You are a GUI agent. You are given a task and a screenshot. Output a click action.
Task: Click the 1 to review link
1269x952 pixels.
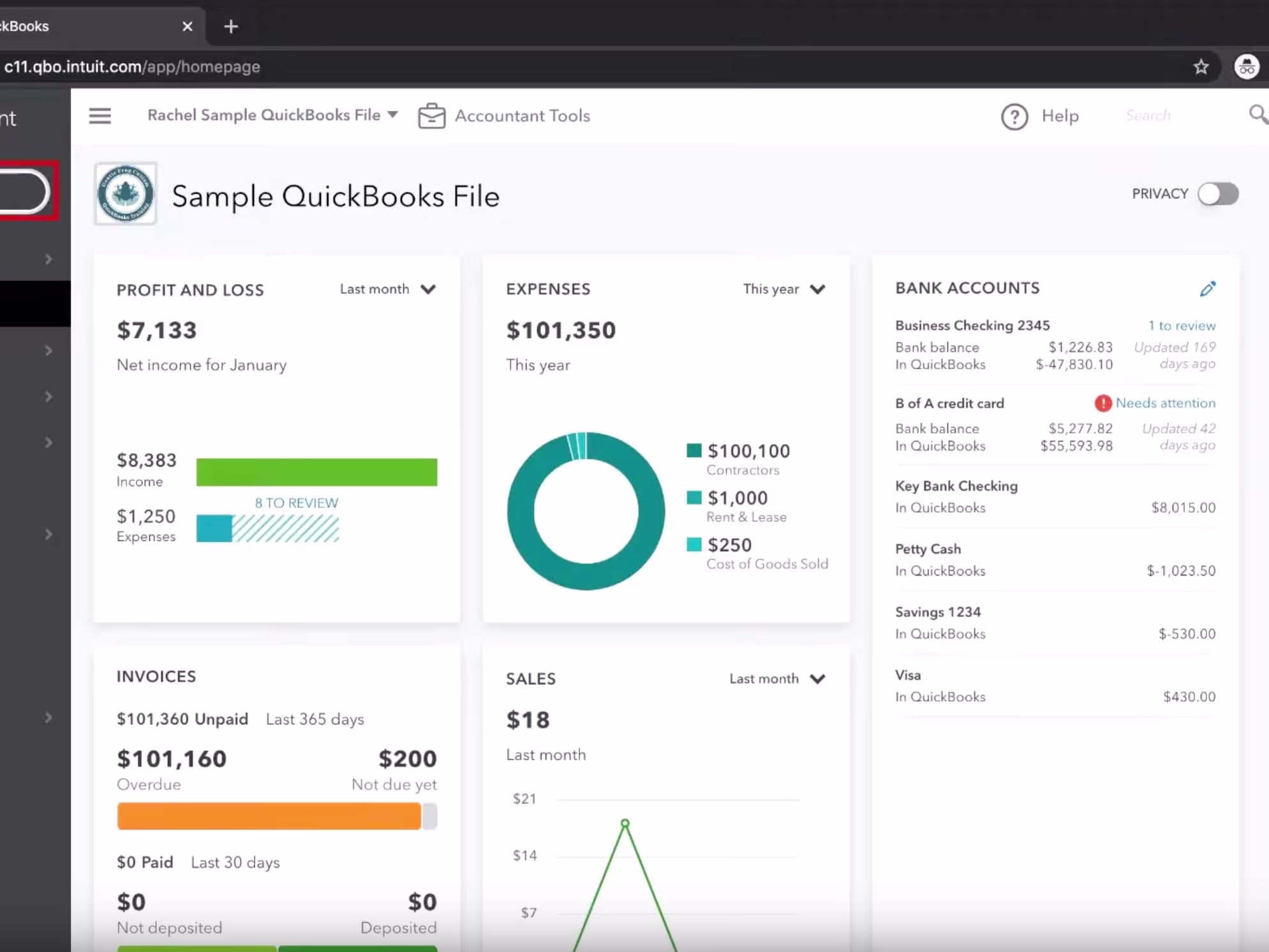click(1182, 326)
